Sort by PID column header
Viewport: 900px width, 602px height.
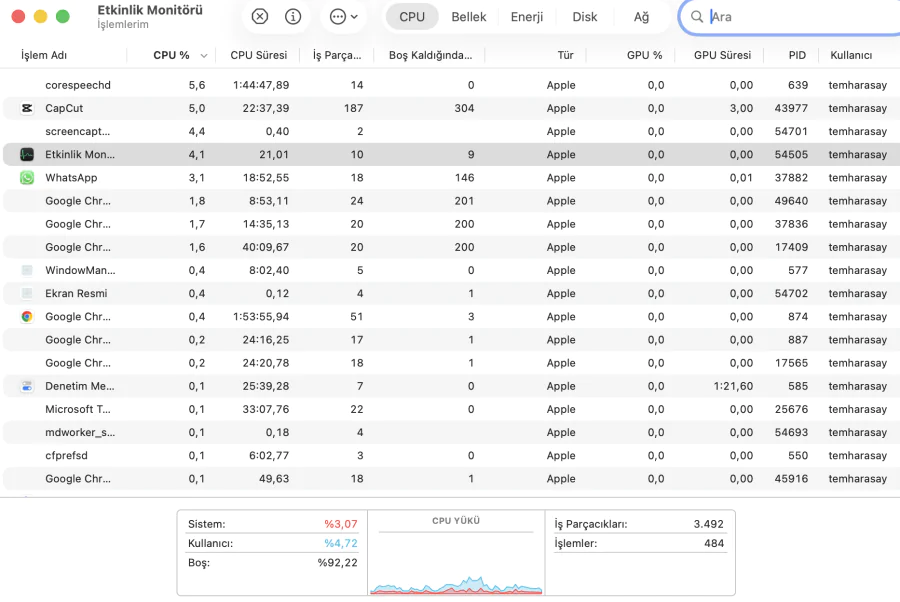[797, 56]
